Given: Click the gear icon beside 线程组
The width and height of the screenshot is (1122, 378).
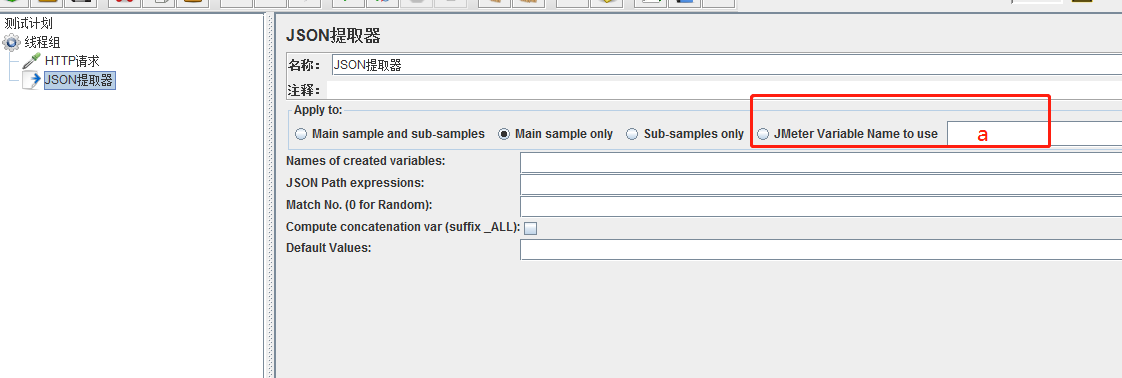Looking at the screenshot, I should [x=11, y=42].
